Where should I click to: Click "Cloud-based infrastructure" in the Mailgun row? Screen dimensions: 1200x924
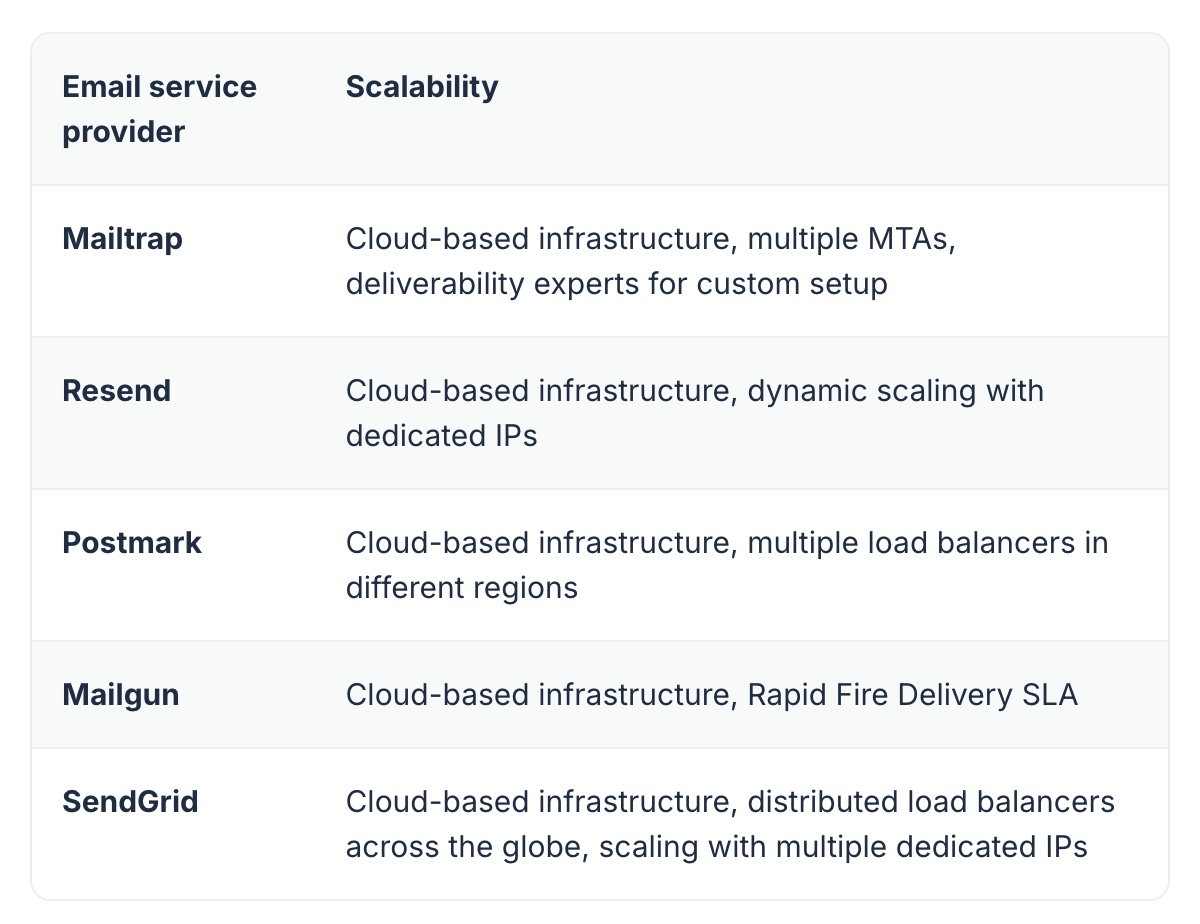coord(538,695)
